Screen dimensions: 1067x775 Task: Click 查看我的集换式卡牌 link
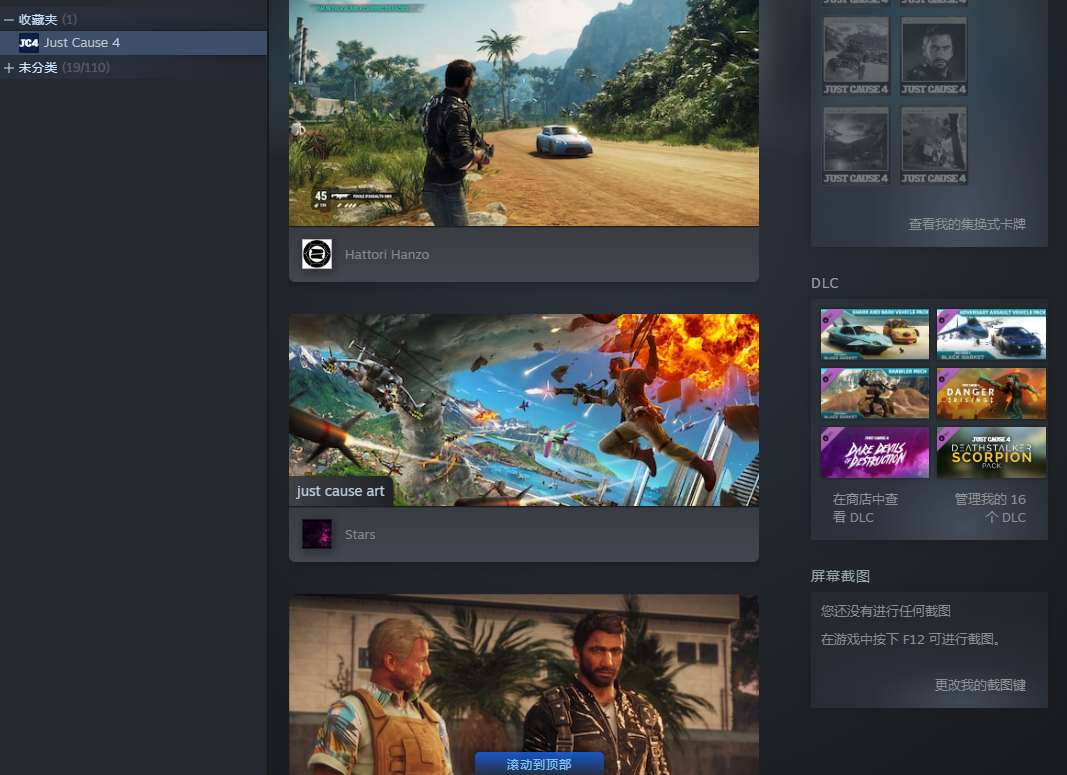[966, 225]
